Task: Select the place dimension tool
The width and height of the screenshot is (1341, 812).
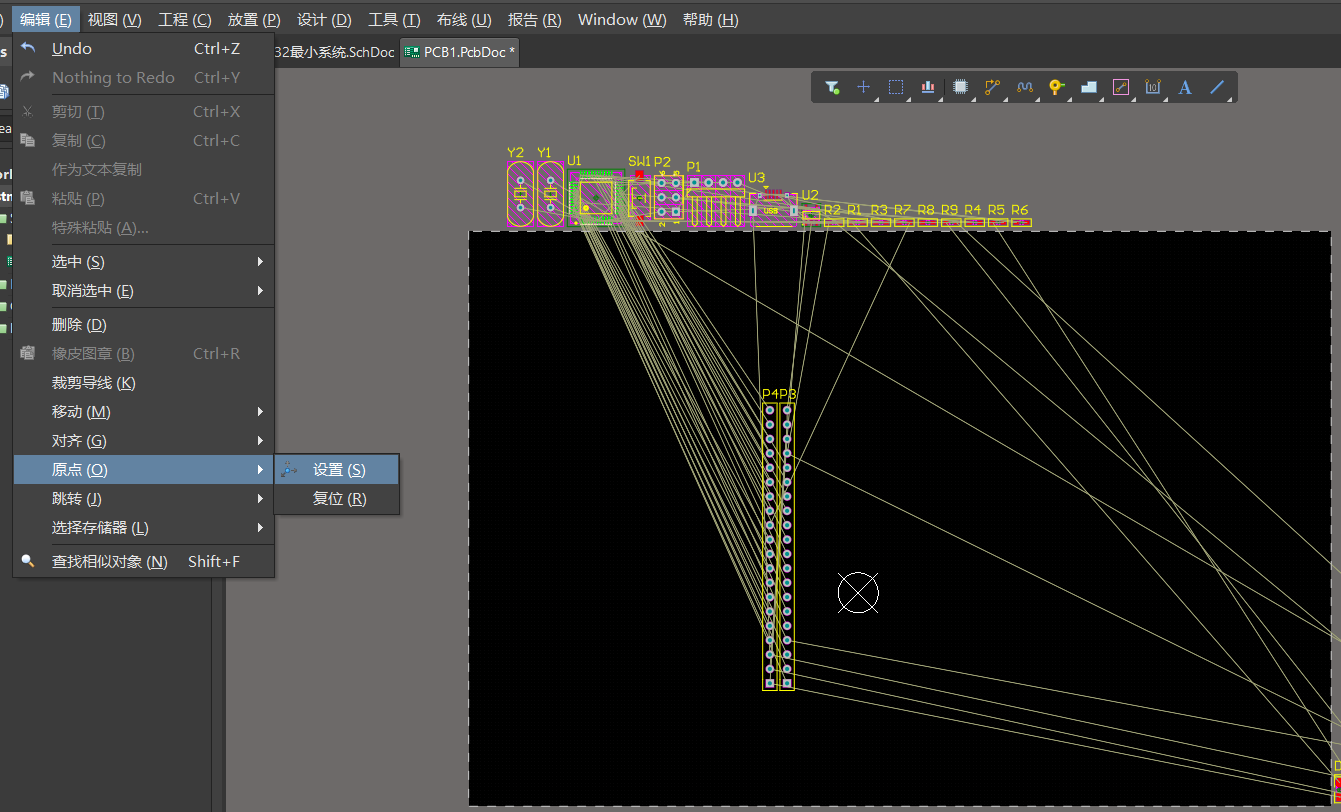Action: pos(1153,88)
